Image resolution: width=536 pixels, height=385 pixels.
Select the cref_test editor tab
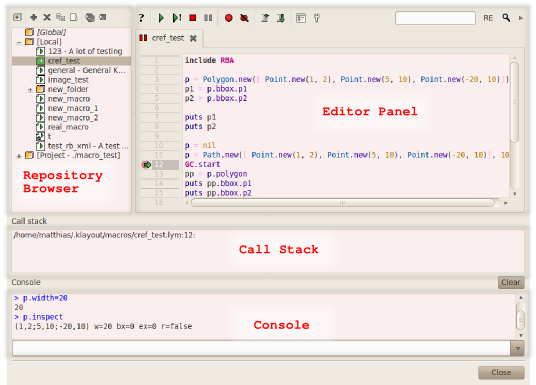pyautogui.click(x=168, y=38)
